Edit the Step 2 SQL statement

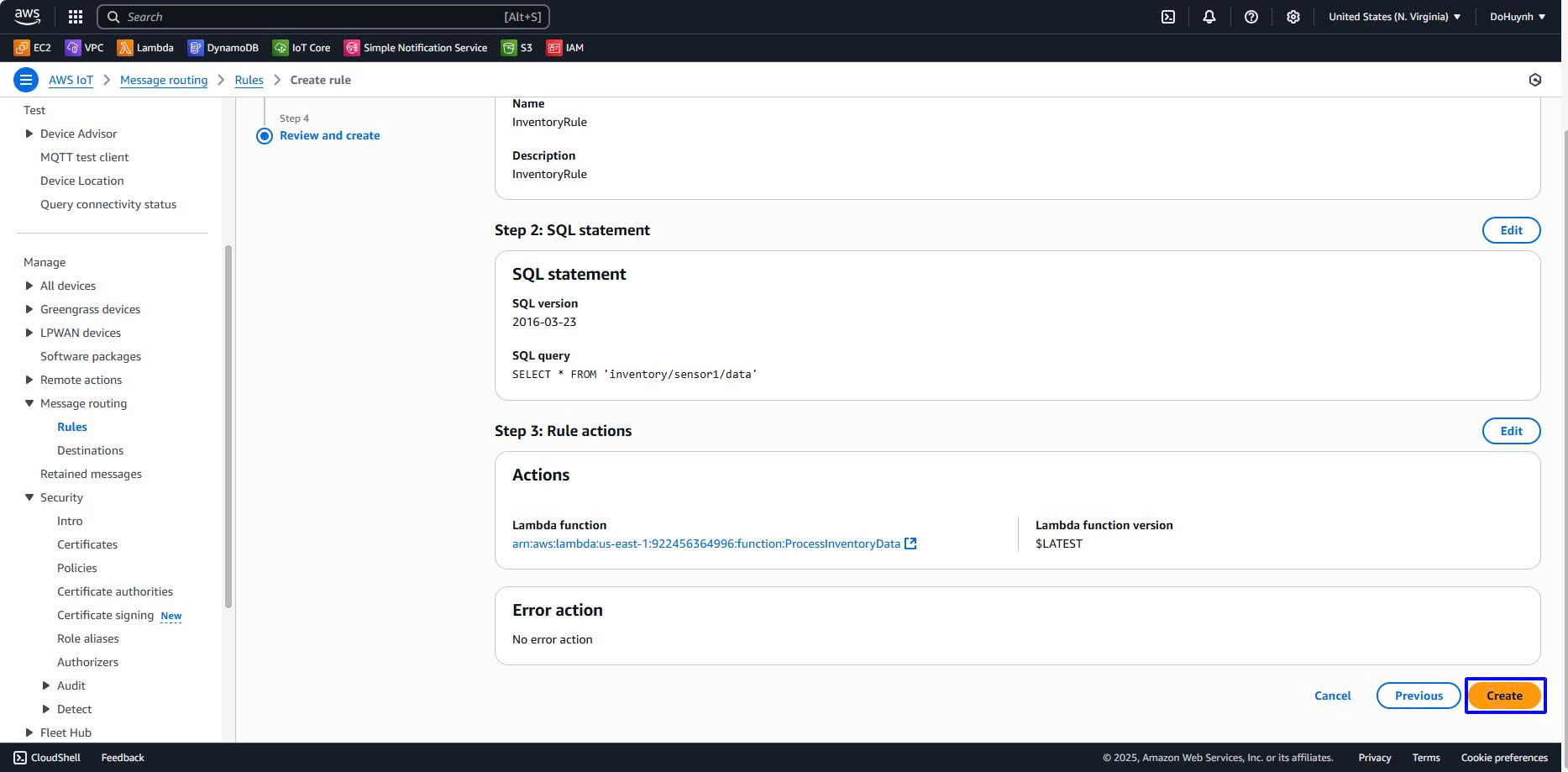pyautogui.click(x=1510, y=230)
